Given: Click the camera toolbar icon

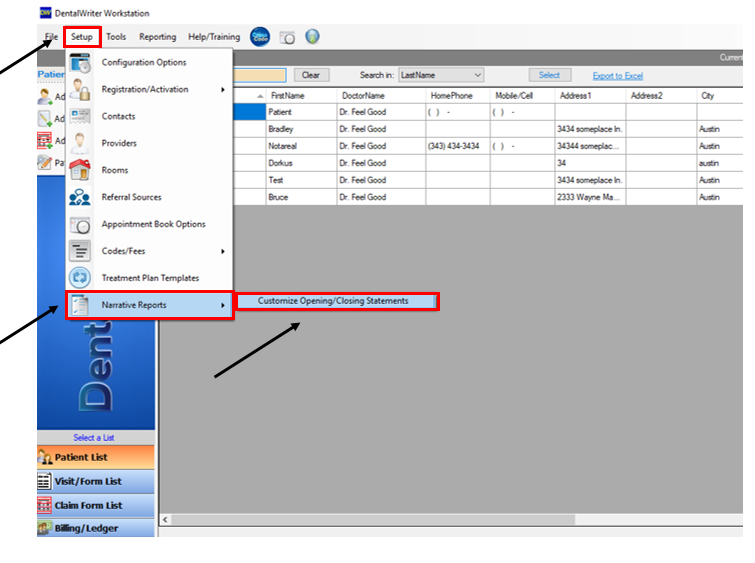Looking at the screenshot, I should tap(287, 38).
